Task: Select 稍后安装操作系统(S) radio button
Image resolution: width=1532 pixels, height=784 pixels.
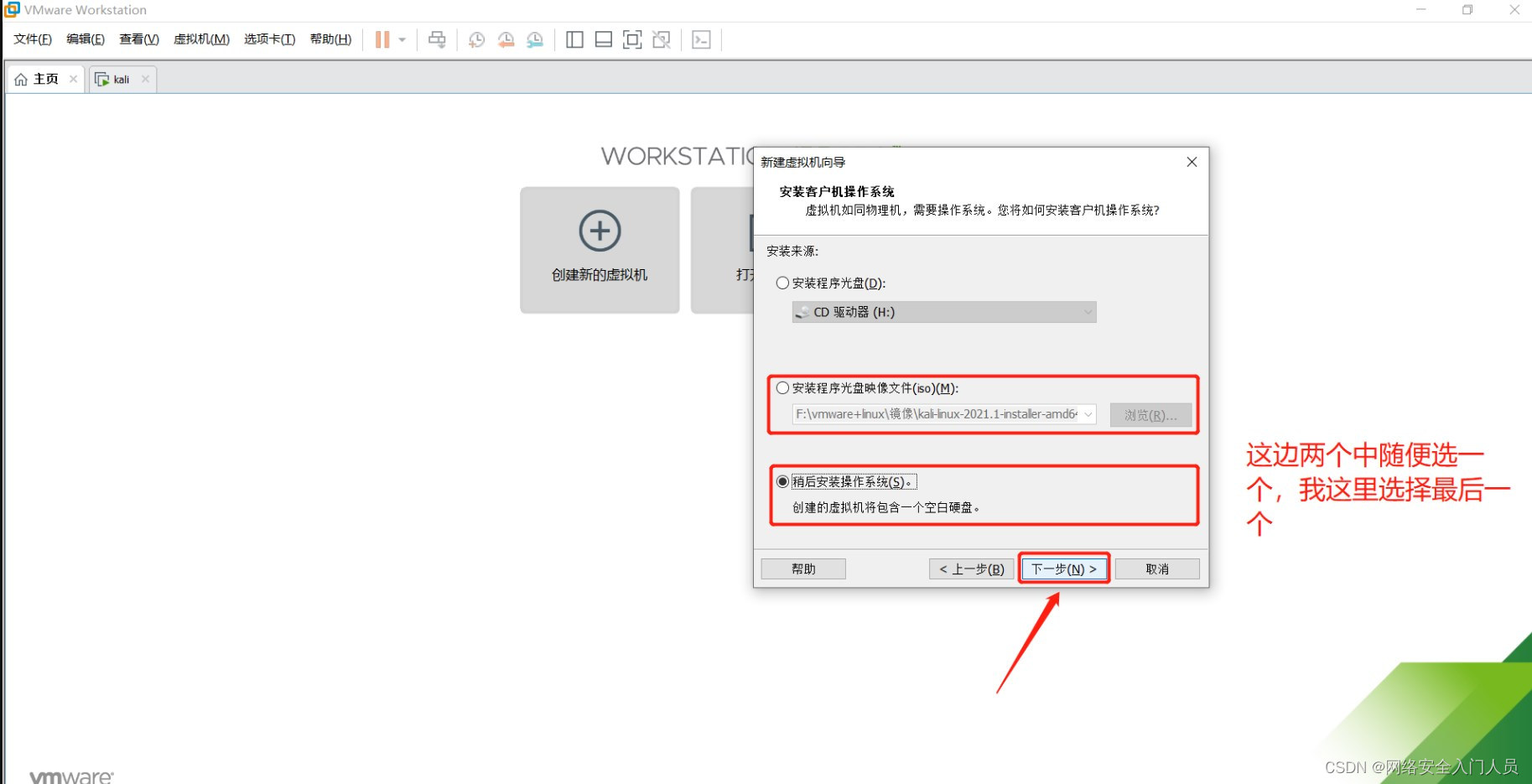Action: (782, 481)
